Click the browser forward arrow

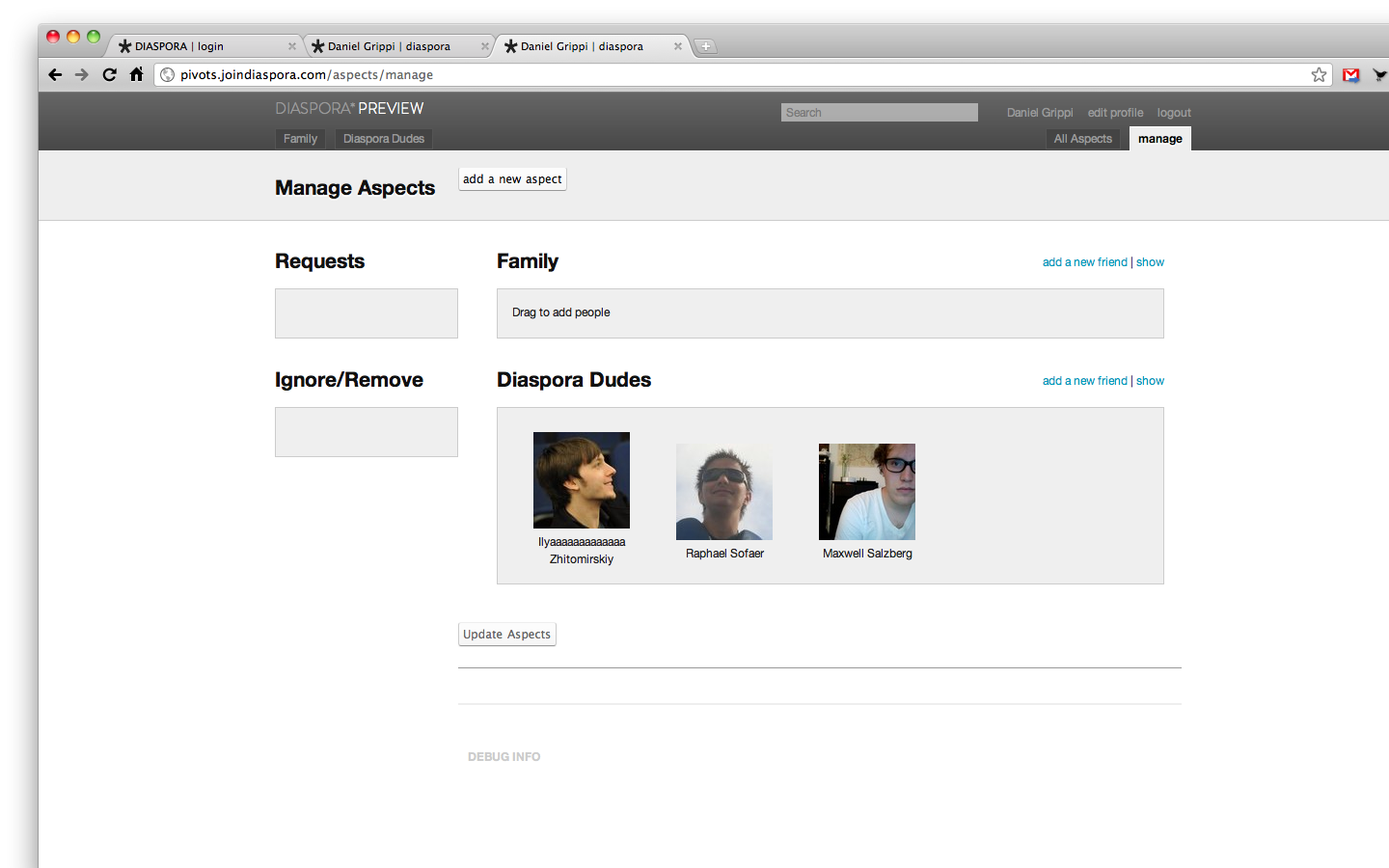(x=82, y=75)
